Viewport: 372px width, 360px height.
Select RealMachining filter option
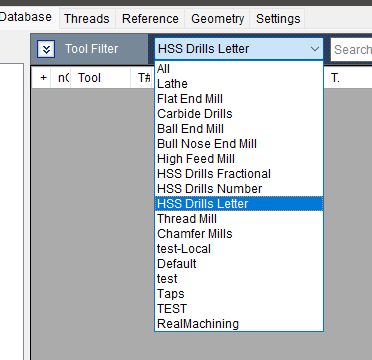coord(239,324)
